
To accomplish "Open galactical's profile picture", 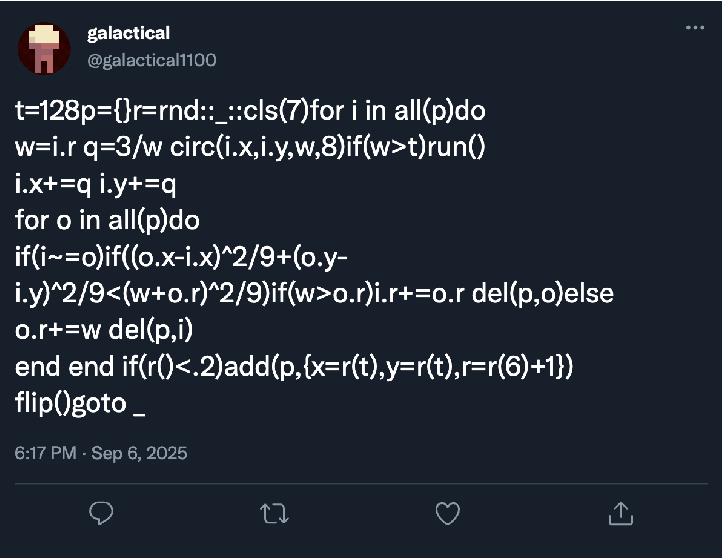I will [43, 48].
